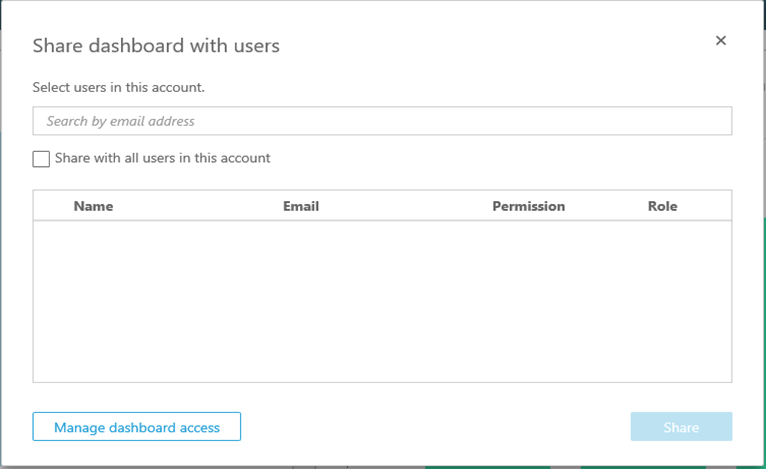
Task: Click the header row between Email and Permission
Action: 405,206
